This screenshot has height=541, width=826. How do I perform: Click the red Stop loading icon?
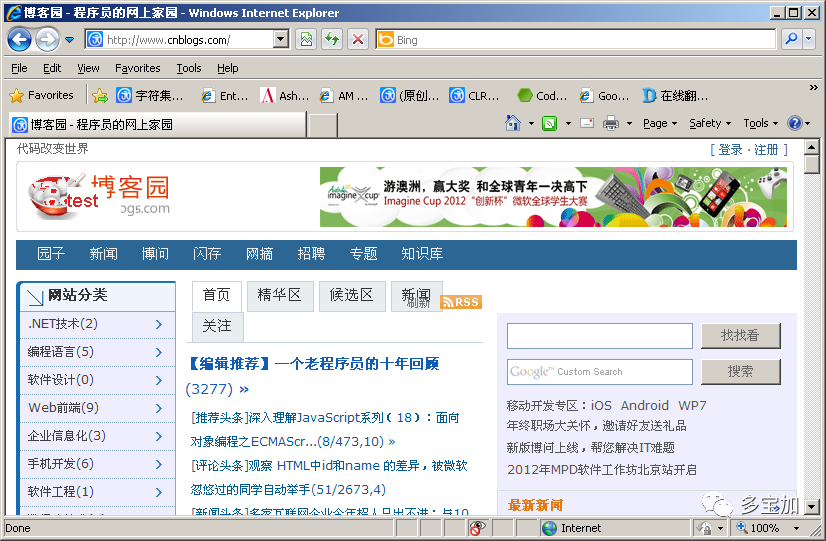(x=358, y=40)
